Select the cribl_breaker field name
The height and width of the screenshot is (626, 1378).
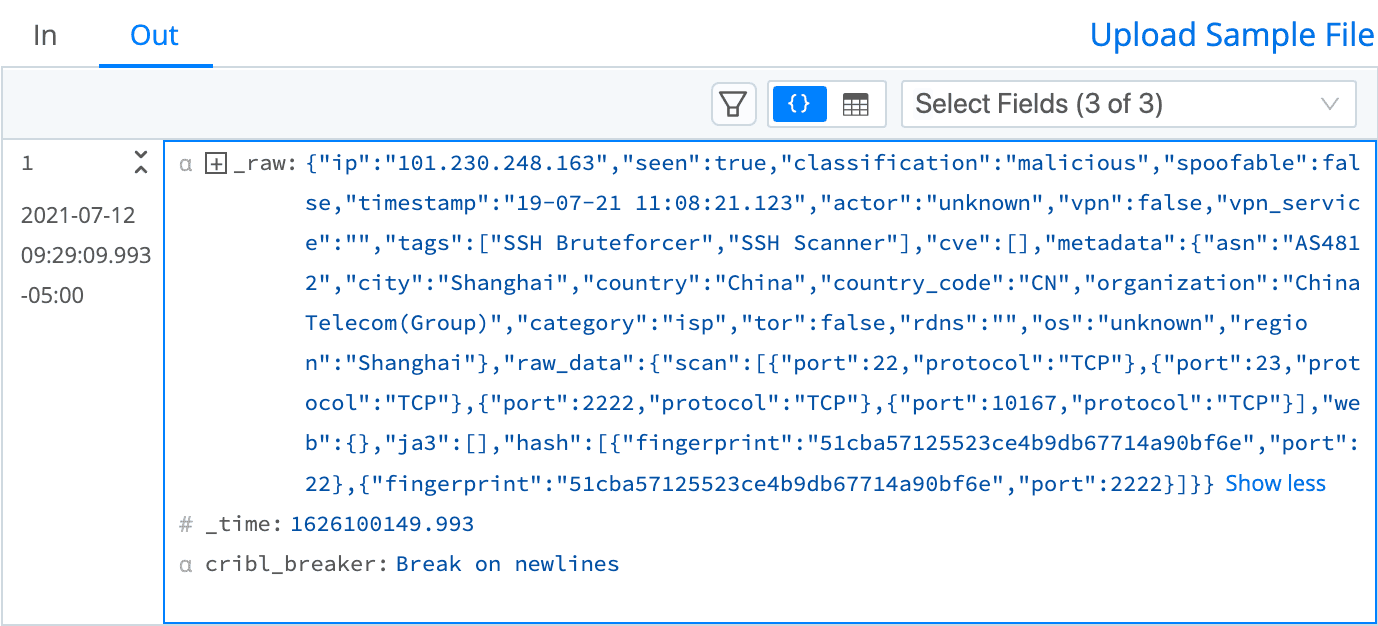point(296,564)
